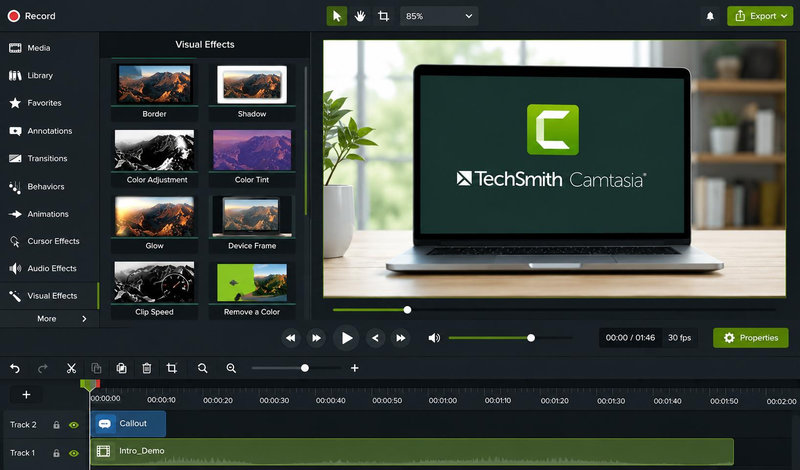Click the fast-forward playback button
This screenshot has width=800, height=470.
click(316, 338)
